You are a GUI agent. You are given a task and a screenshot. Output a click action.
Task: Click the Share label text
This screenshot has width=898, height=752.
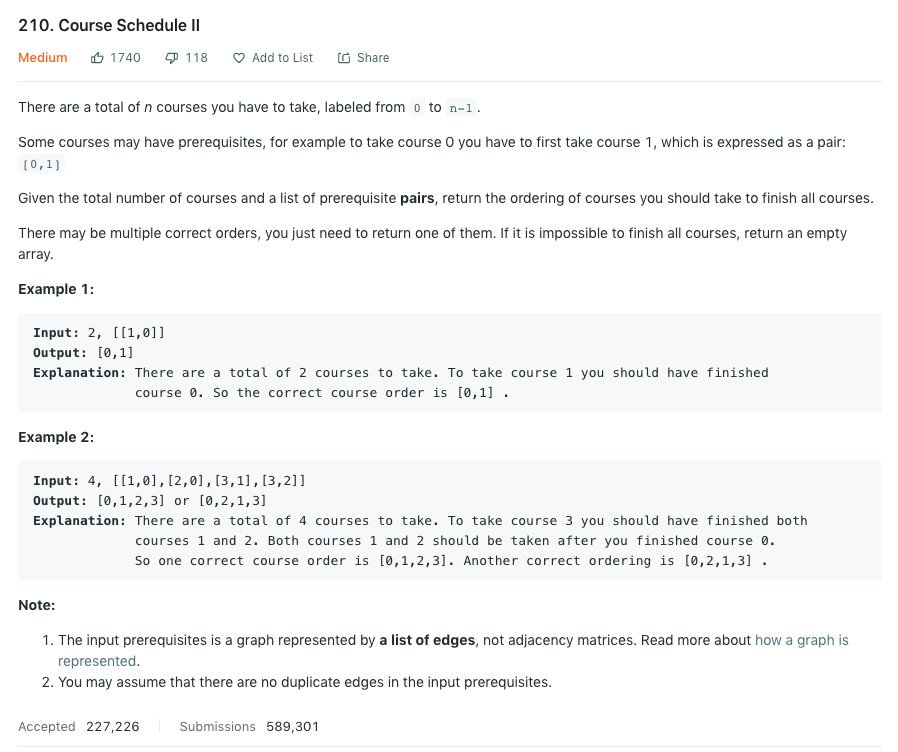click(x=373, y=58)
